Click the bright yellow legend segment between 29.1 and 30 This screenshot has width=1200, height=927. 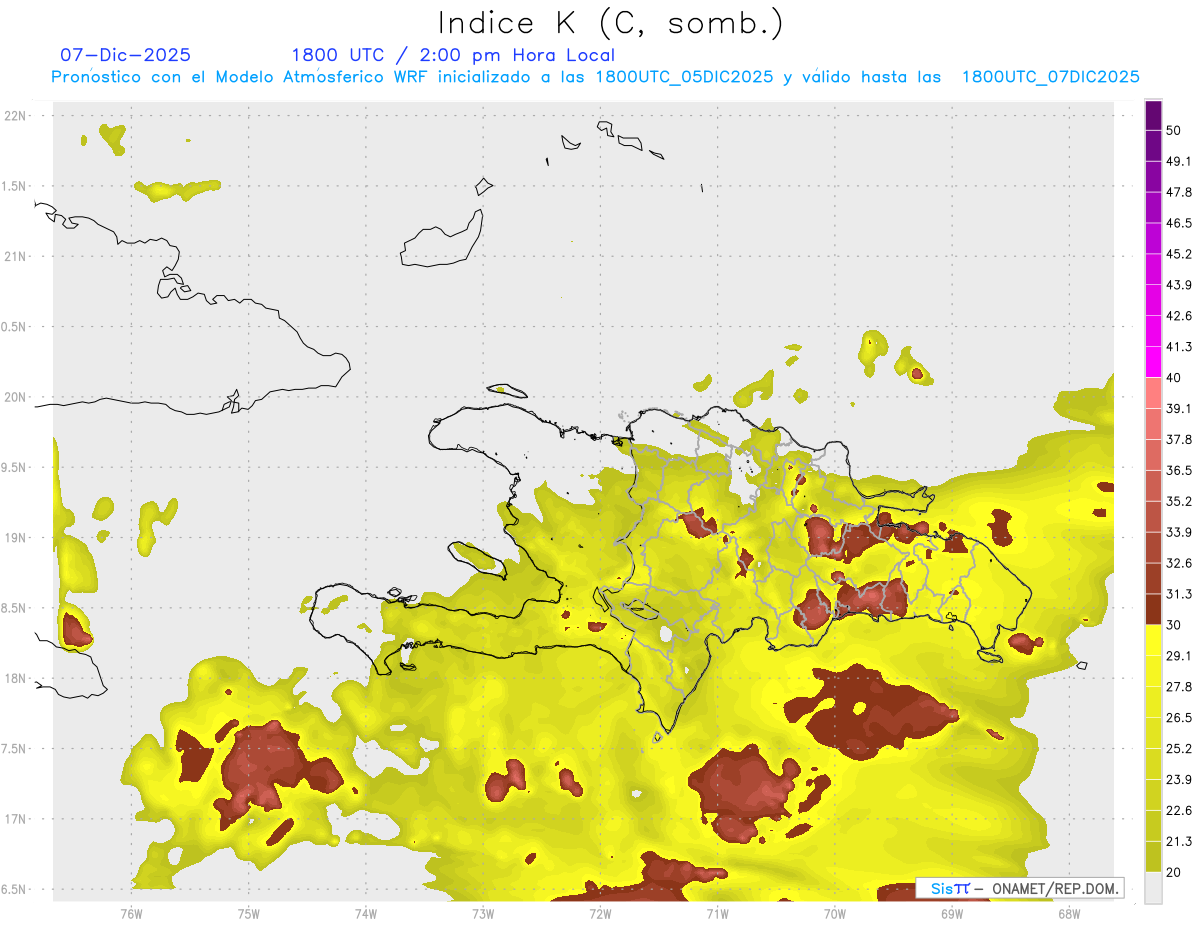(x=1153, y=641)
